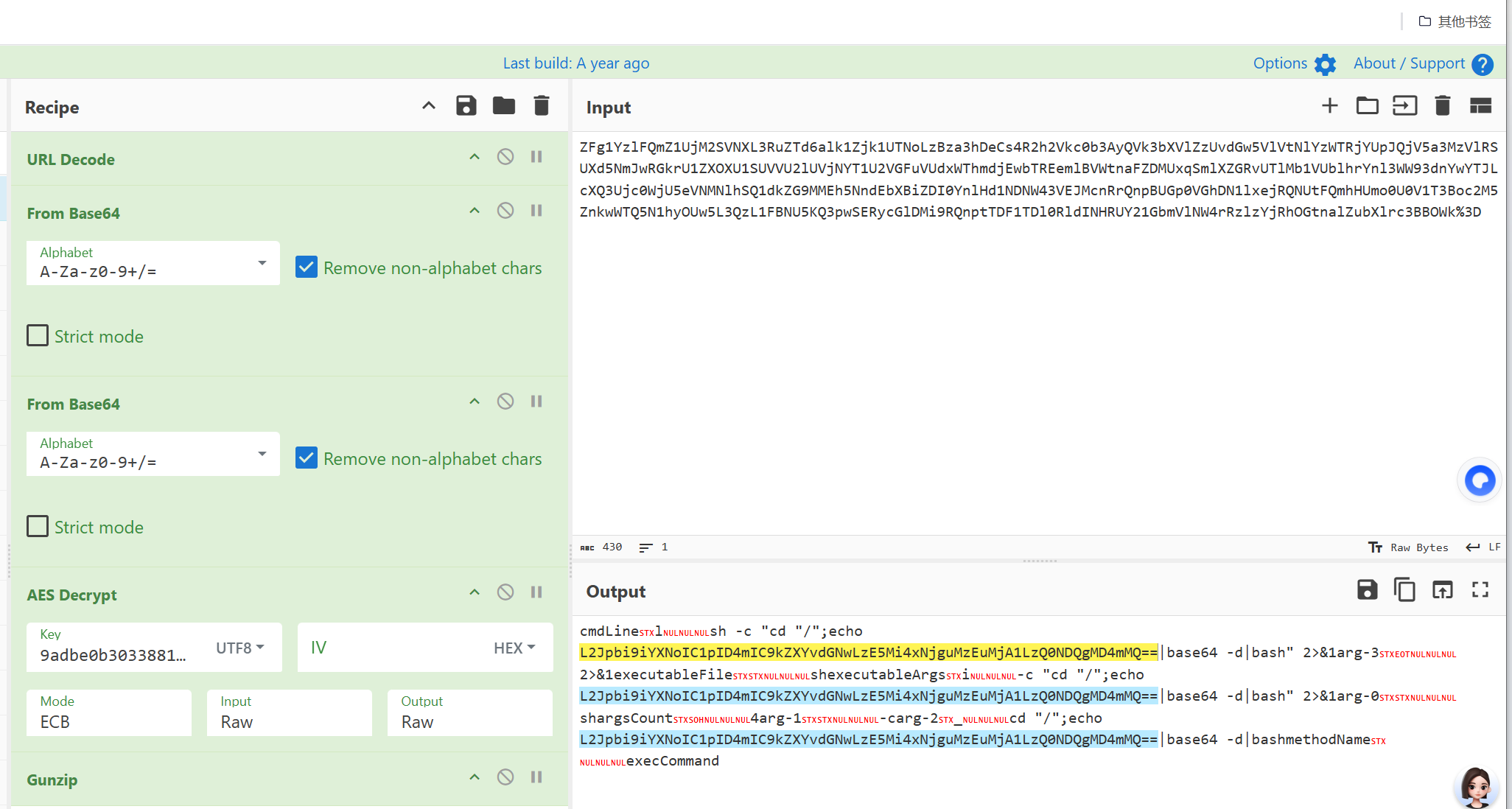Clear the recipe with trash icon
Image resolution: width=1512 pixels, height=809 pixels.
542,106
